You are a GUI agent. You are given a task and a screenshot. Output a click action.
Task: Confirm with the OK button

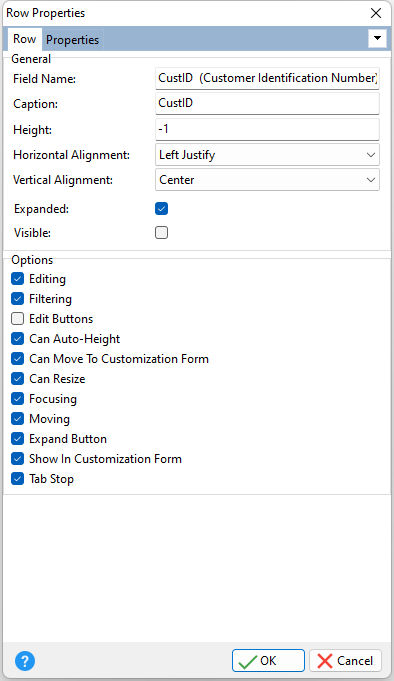(268, 661)
